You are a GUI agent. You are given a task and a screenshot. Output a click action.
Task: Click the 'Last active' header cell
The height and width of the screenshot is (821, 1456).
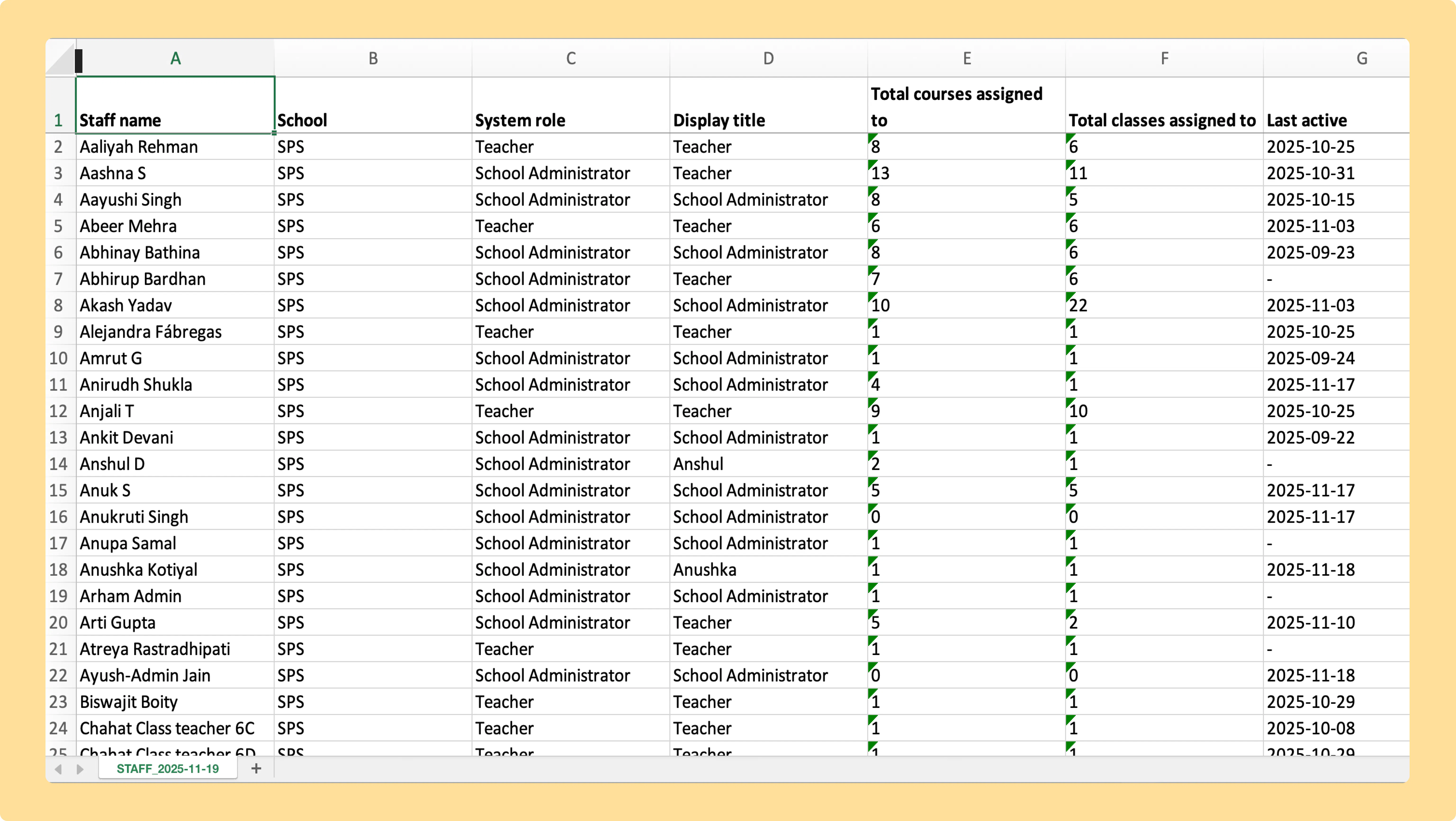(x=1337, y=106)
